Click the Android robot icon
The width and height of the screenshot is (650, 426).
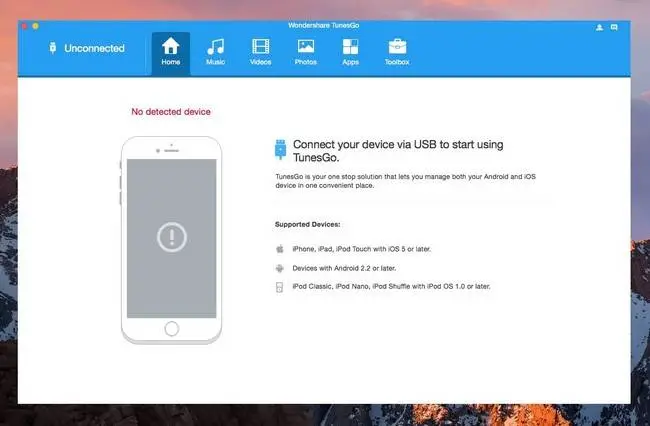point(280,268)
